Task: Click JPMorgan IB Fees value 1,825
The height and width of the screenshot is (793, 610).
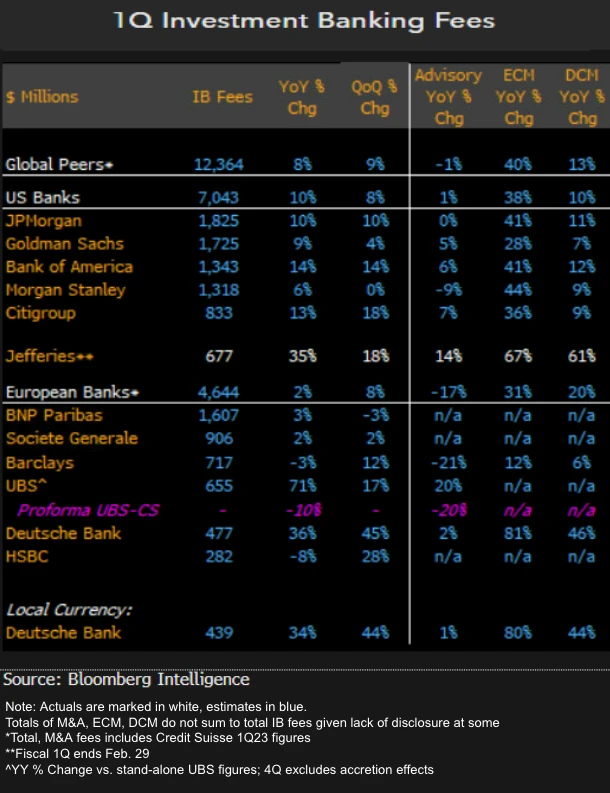Action: coord(219,221)
